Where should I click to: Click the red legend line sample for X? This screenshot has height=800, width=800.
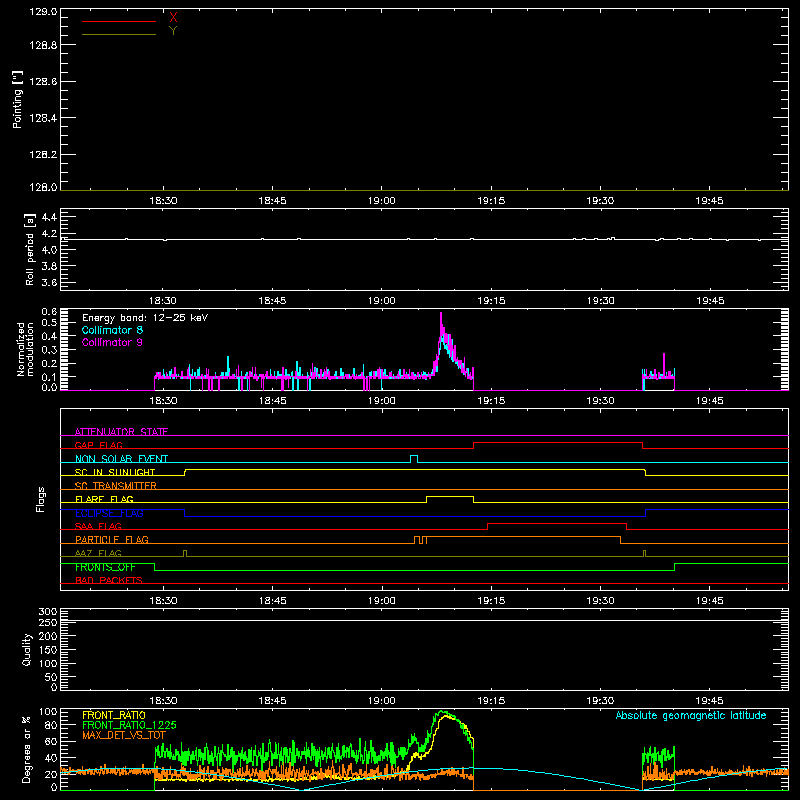tap(119, 21)
